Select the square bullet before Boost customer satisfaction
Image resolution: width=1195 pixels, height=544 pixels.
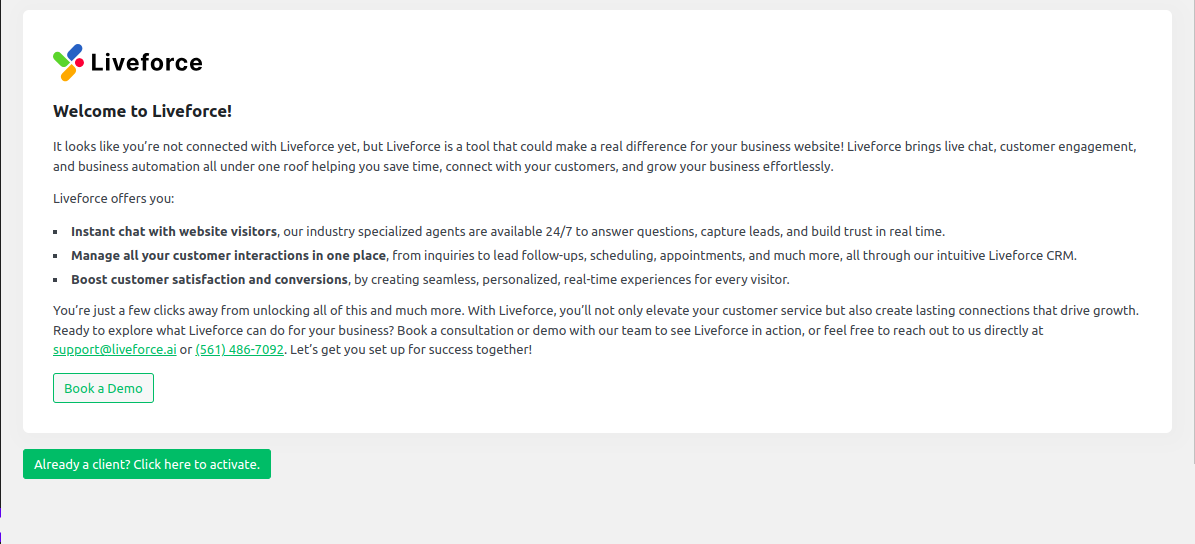click(x=56, y=280)
